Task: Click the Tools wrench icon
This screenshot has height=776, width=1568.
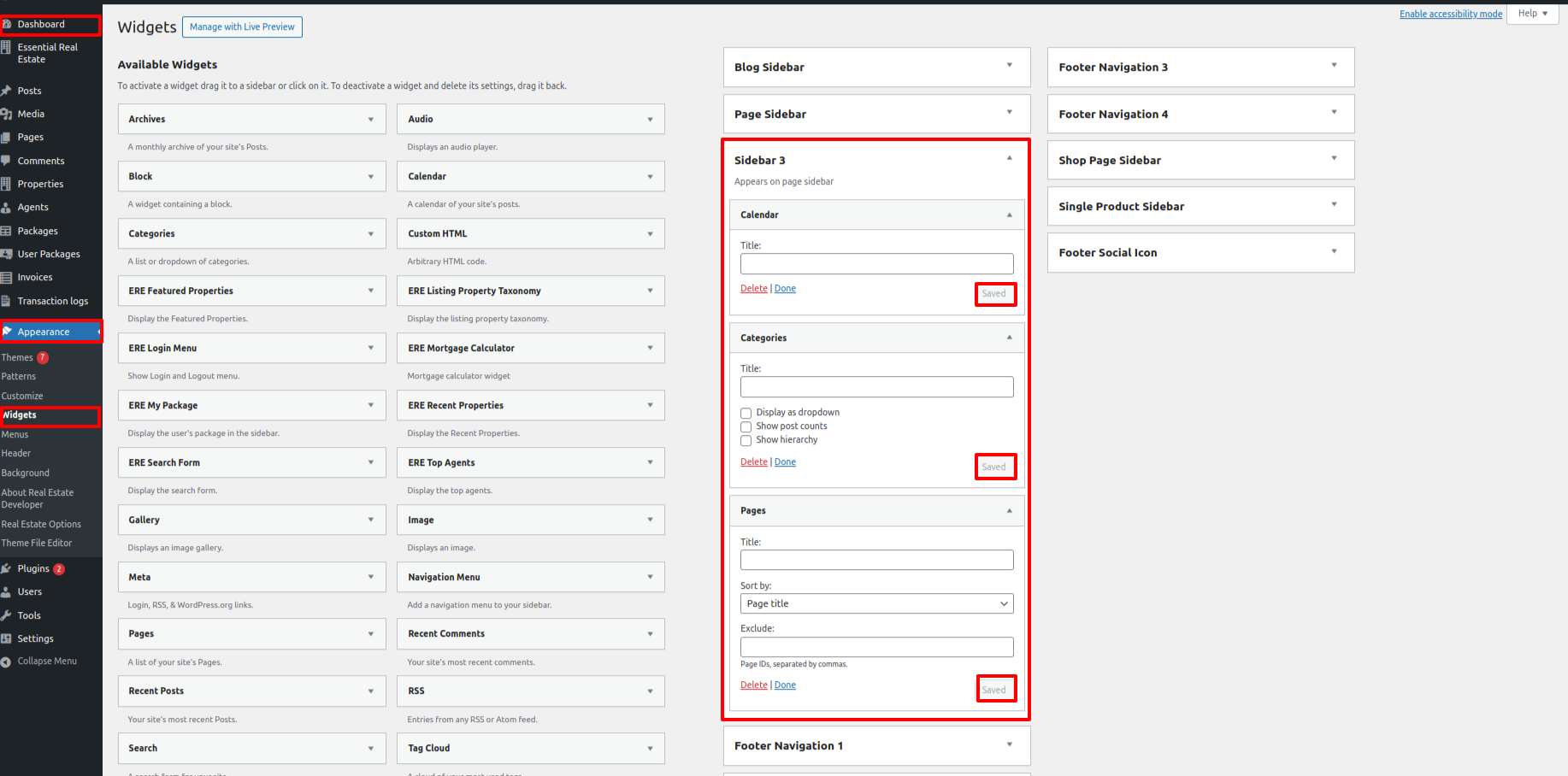Action: coord(6,615)
